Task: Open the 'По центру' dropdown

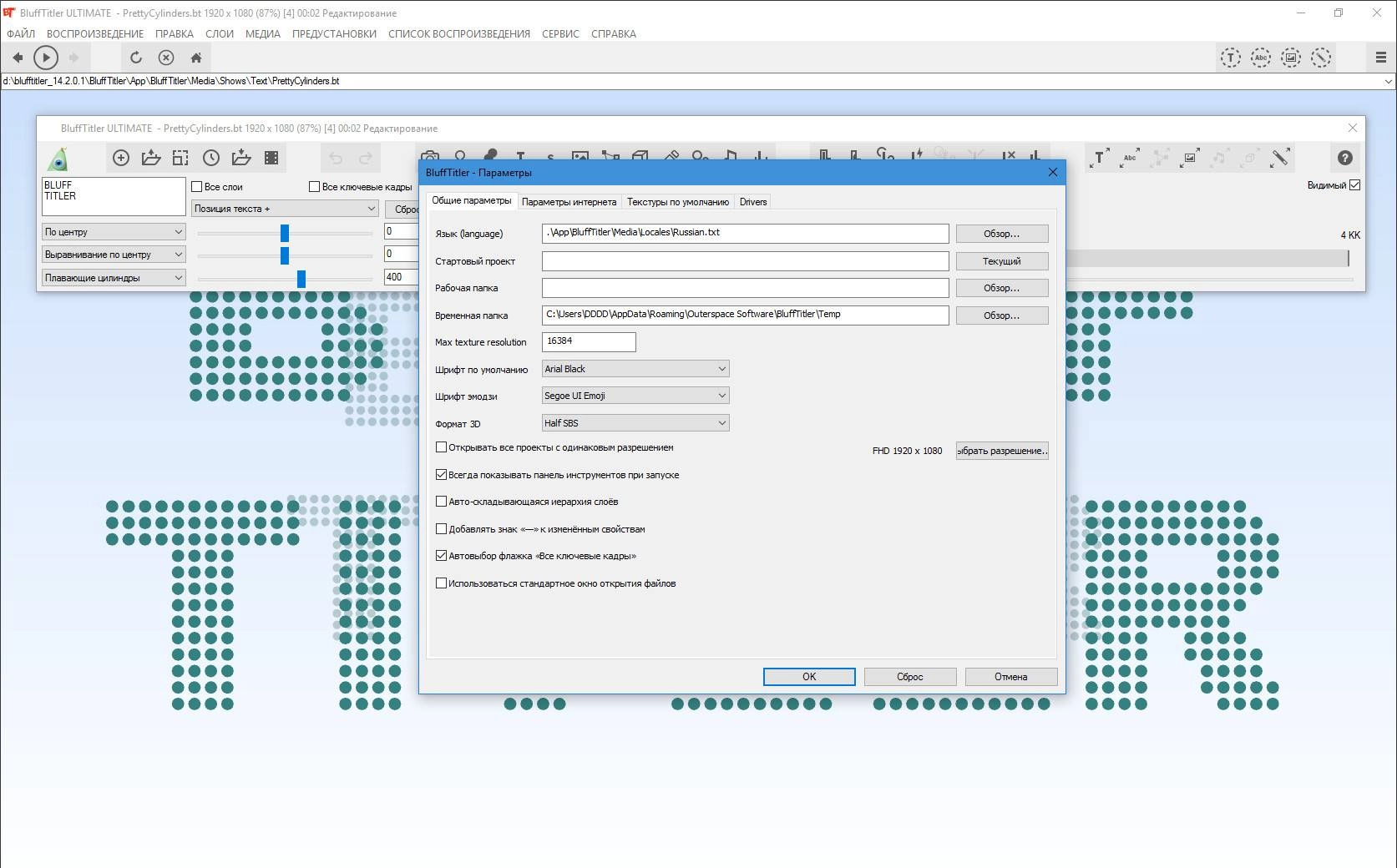Action: (x=114, y=232)
